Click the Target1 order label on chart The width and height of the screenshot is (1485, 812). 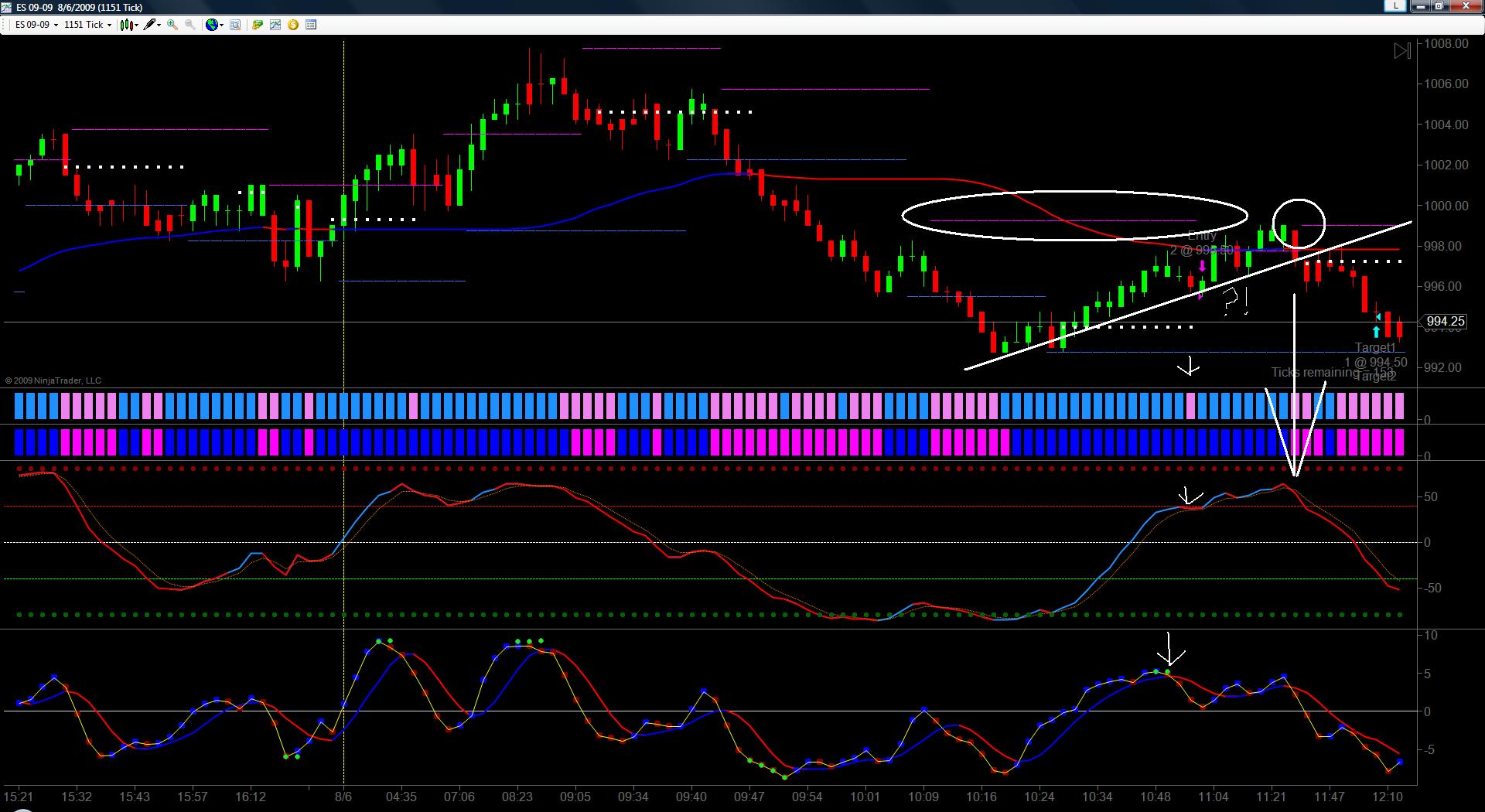pyautogui.click(x=1375, y=349)
